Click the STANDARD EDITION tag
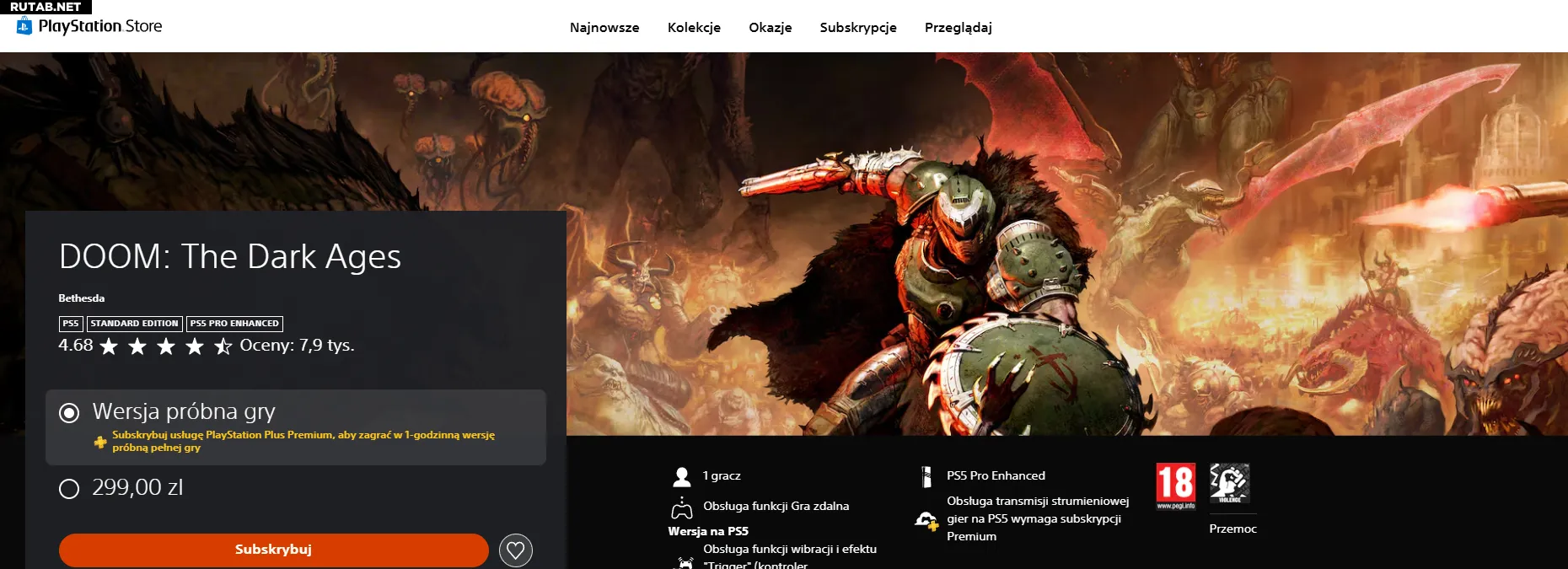The width and height of the screenshot is (1568, 569). [x=134, y=324]
